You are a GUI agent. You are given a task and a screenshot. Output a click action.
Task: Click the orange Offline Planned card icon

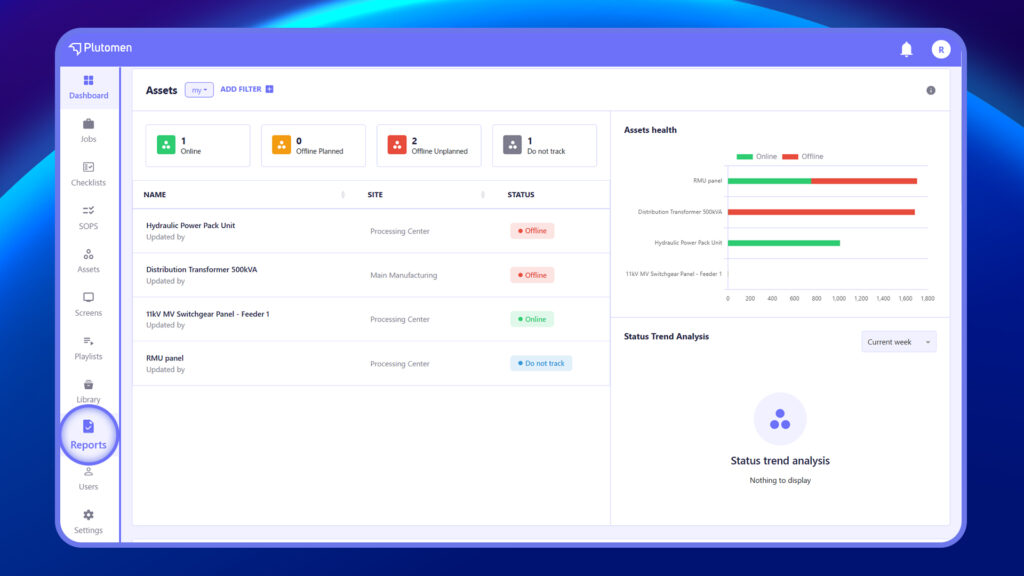[x=281, y=144]
